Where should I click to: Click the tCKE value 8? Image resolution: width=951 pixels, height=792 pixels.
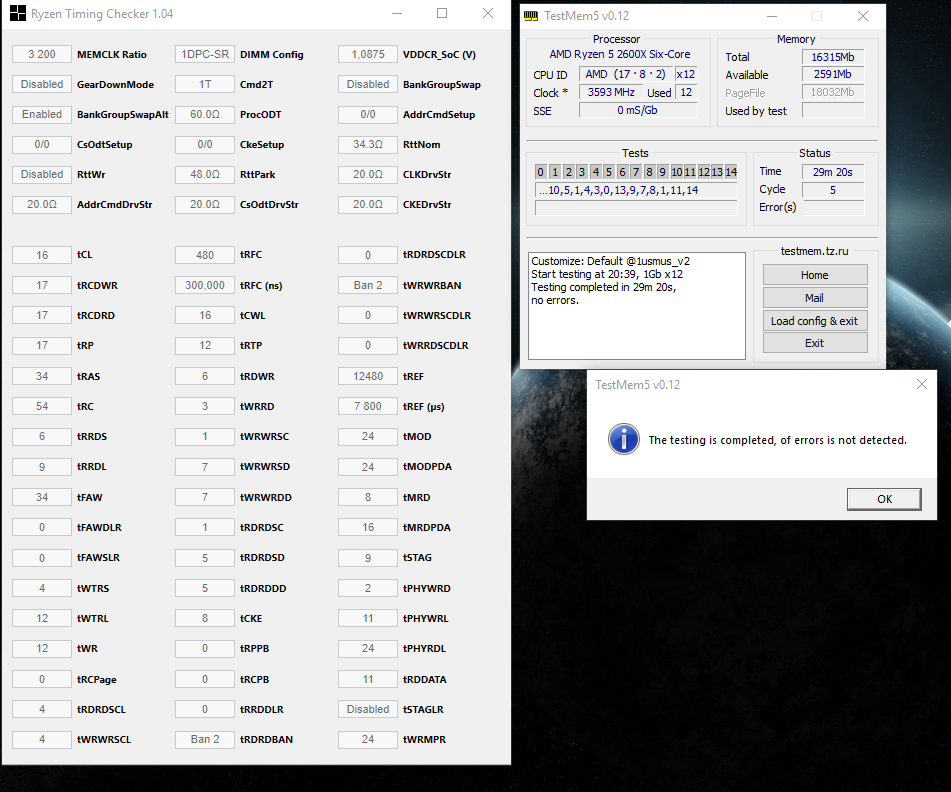coord(205,618)
